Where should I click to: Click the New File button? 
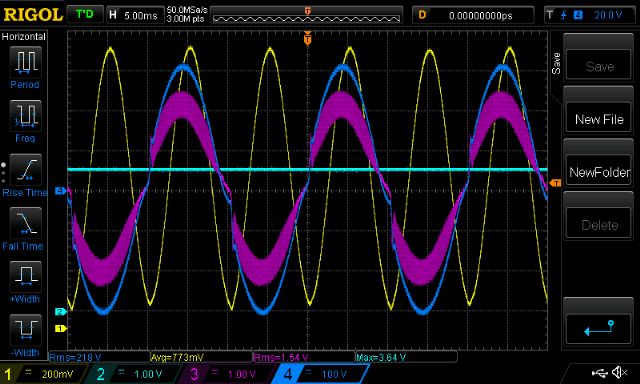599,119
